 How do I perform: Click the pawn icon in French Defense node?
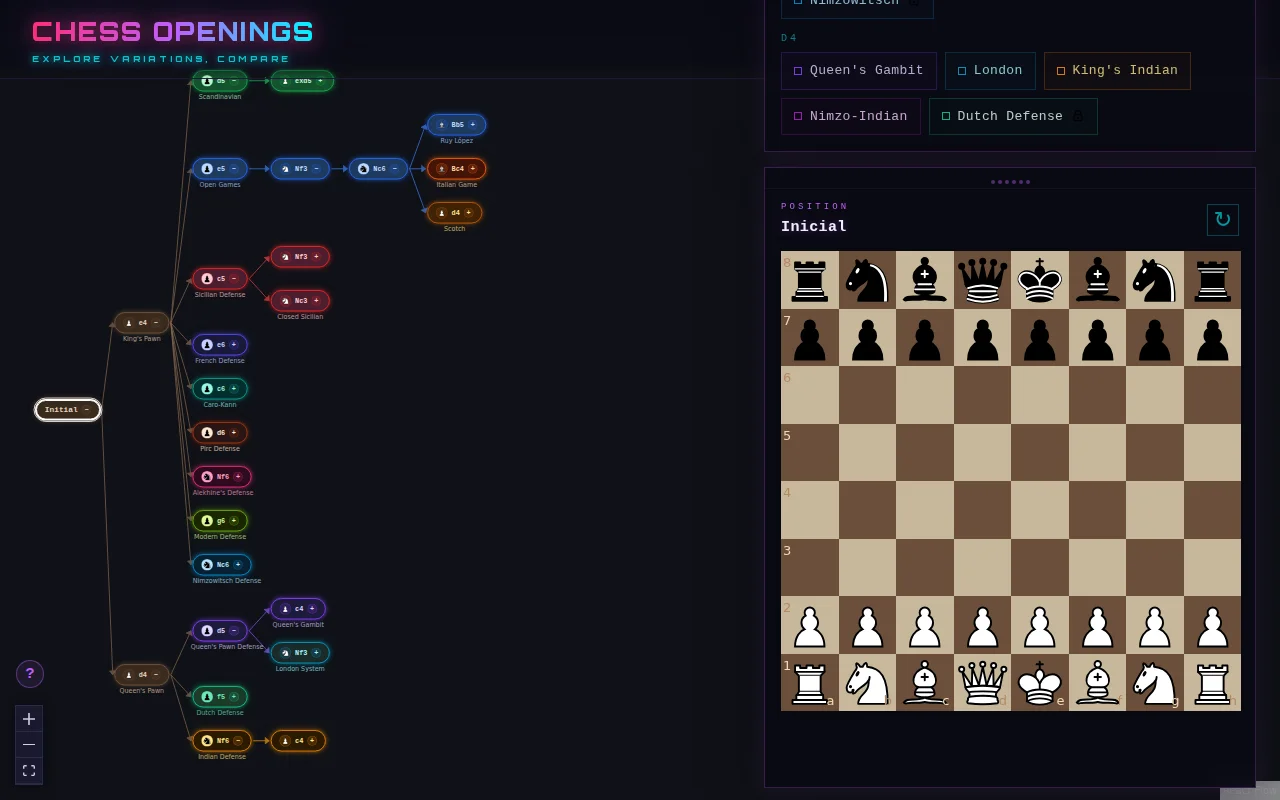207,345
